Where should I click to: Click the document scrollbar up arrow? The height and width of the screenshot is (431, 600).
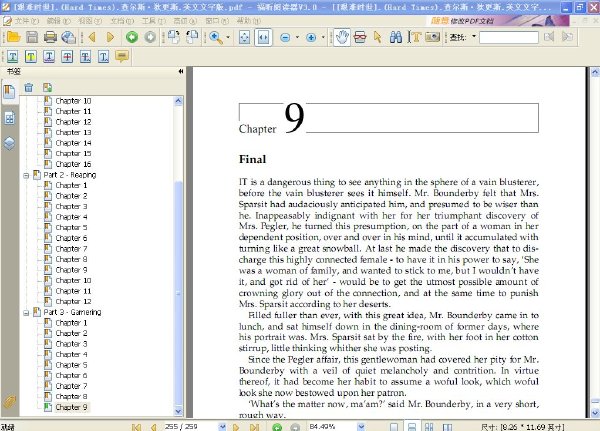coord(595,72)
